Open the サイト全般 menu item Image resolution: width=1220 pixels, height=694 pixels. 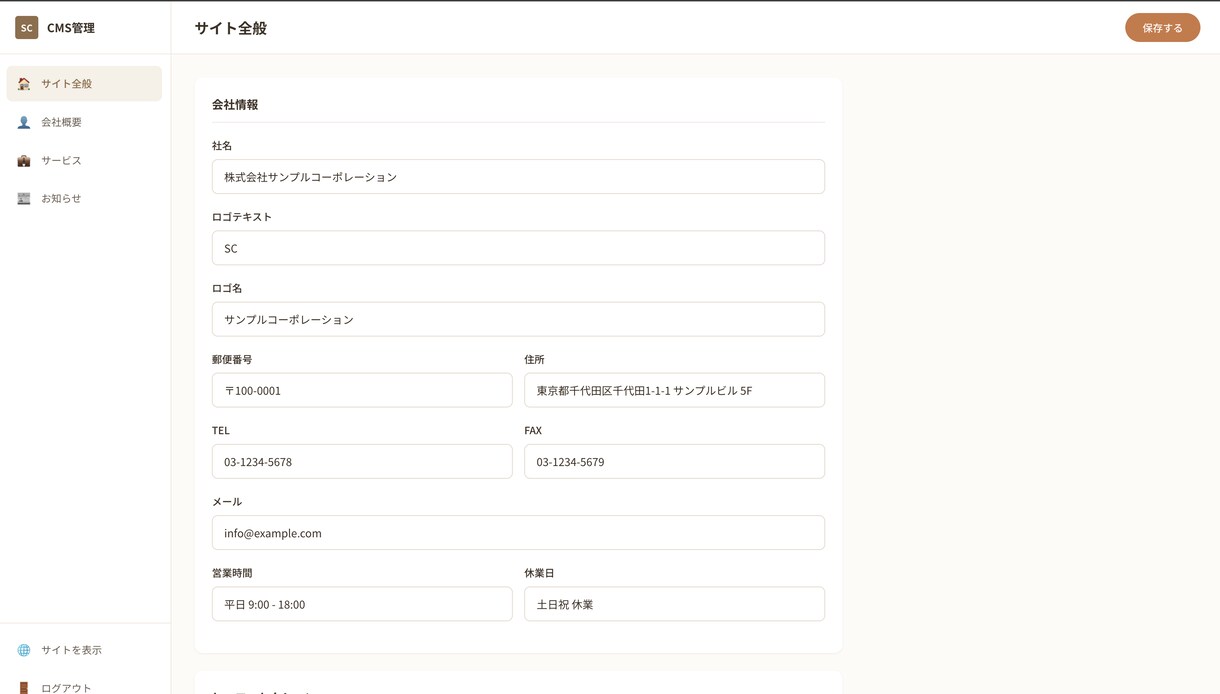coord(84,84)
